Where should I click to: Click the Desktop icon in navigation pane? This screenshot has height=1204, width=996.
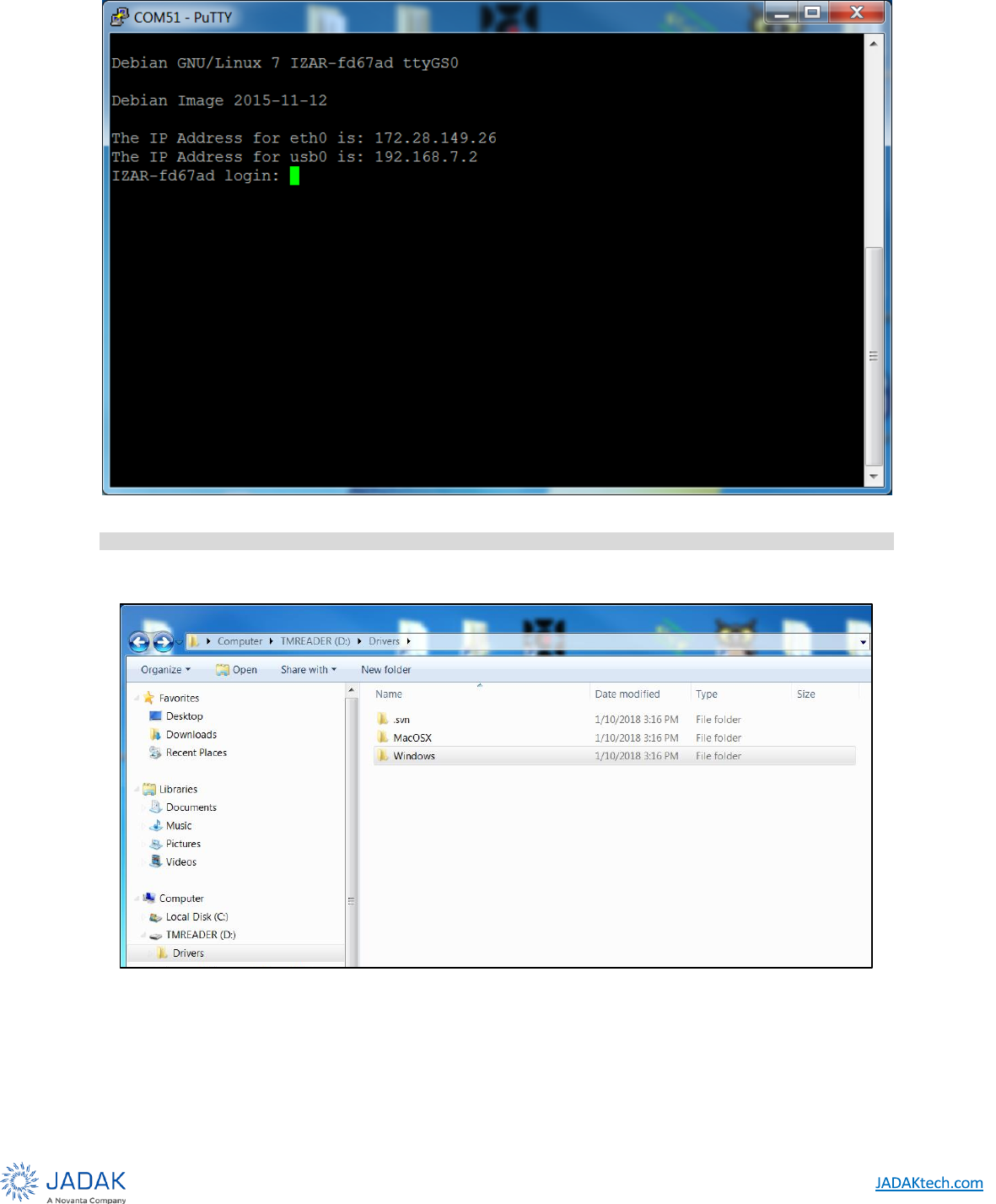coord(155,715)
